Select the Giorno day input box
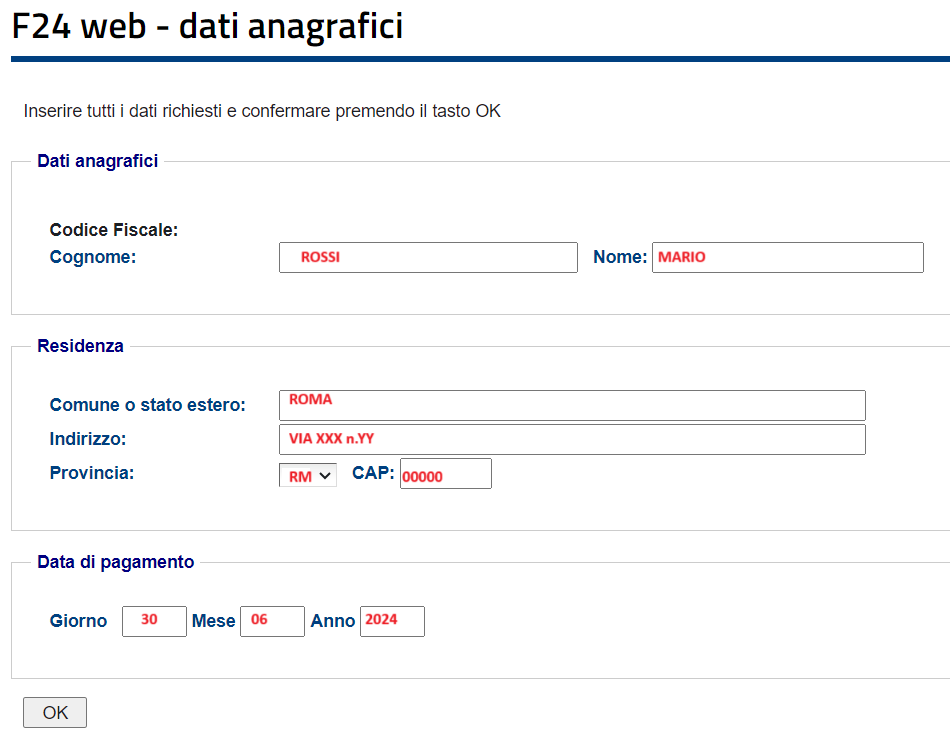The width and height of the screenshot is (950, 741). pos(154,621)
